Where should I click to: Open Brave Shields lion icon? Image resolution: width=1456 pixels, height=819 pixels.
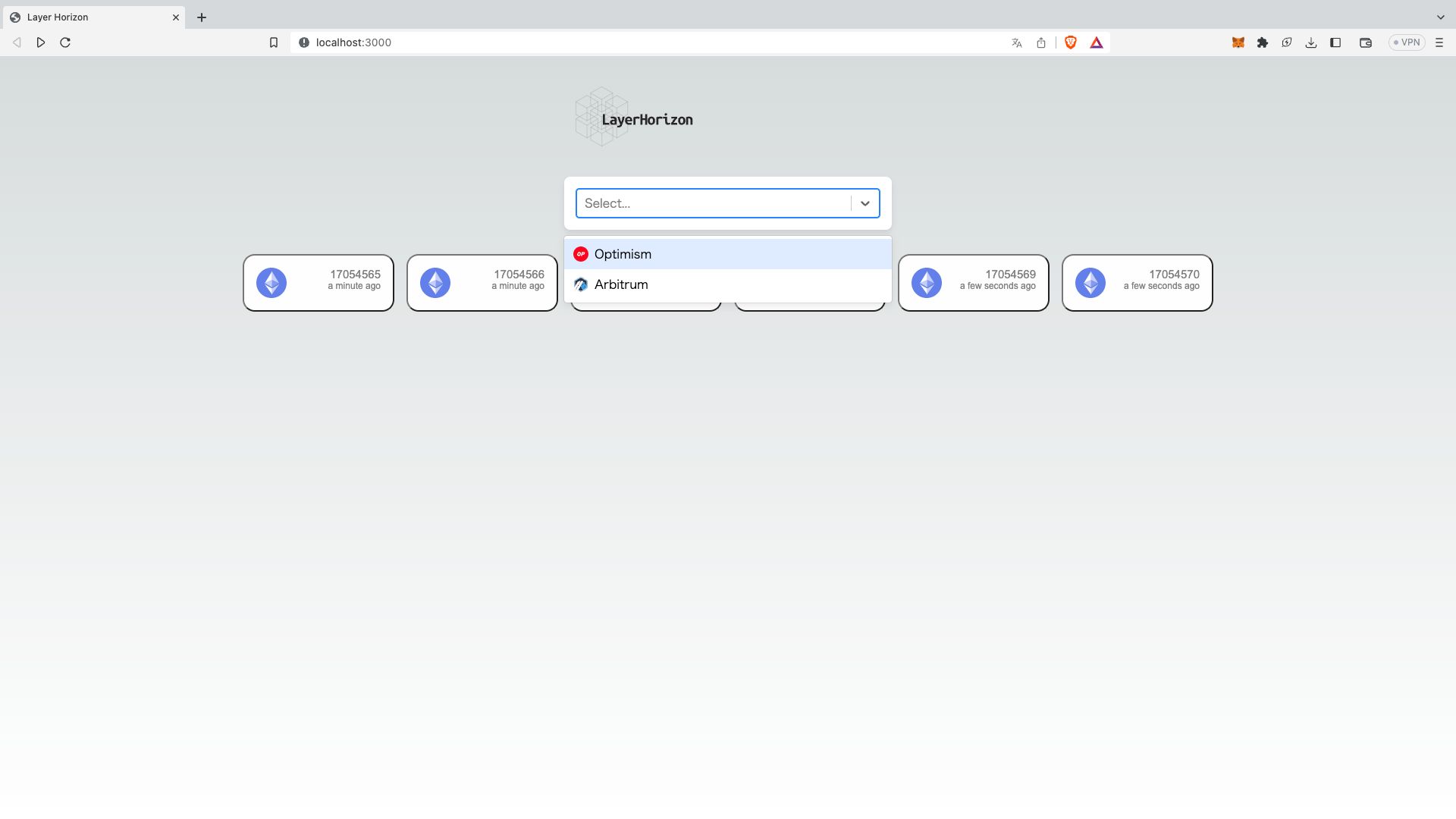tap(1071, 42)
